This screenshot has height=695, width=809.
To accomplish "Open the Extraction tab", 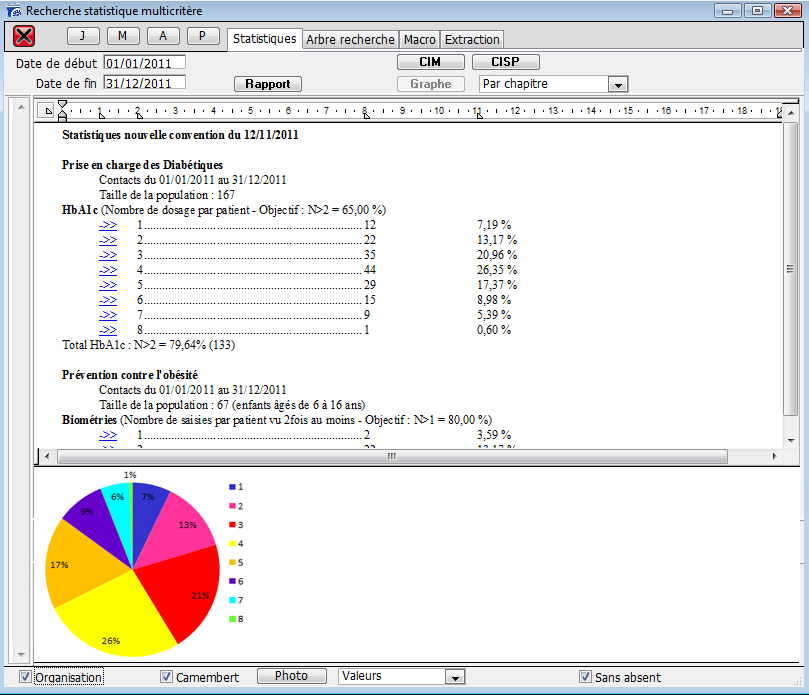I will pyautogui.click(x=472, y=40).
